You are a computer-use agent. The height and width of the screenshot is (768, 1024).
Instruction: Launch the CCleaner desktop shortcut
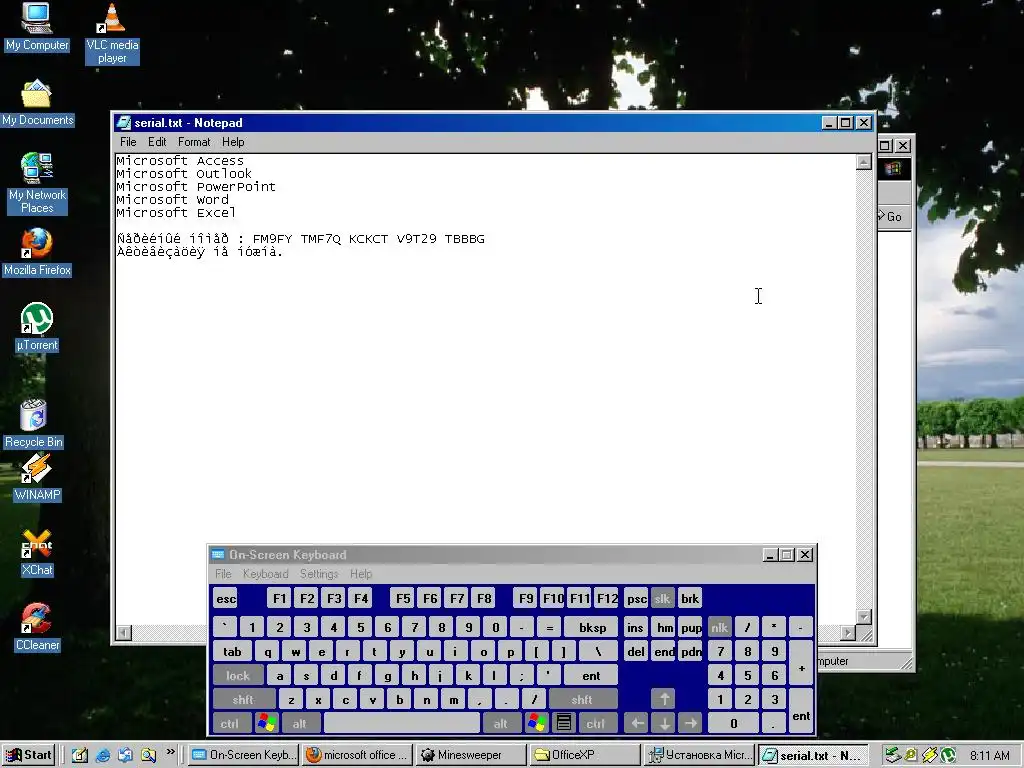tap(37, 628)
